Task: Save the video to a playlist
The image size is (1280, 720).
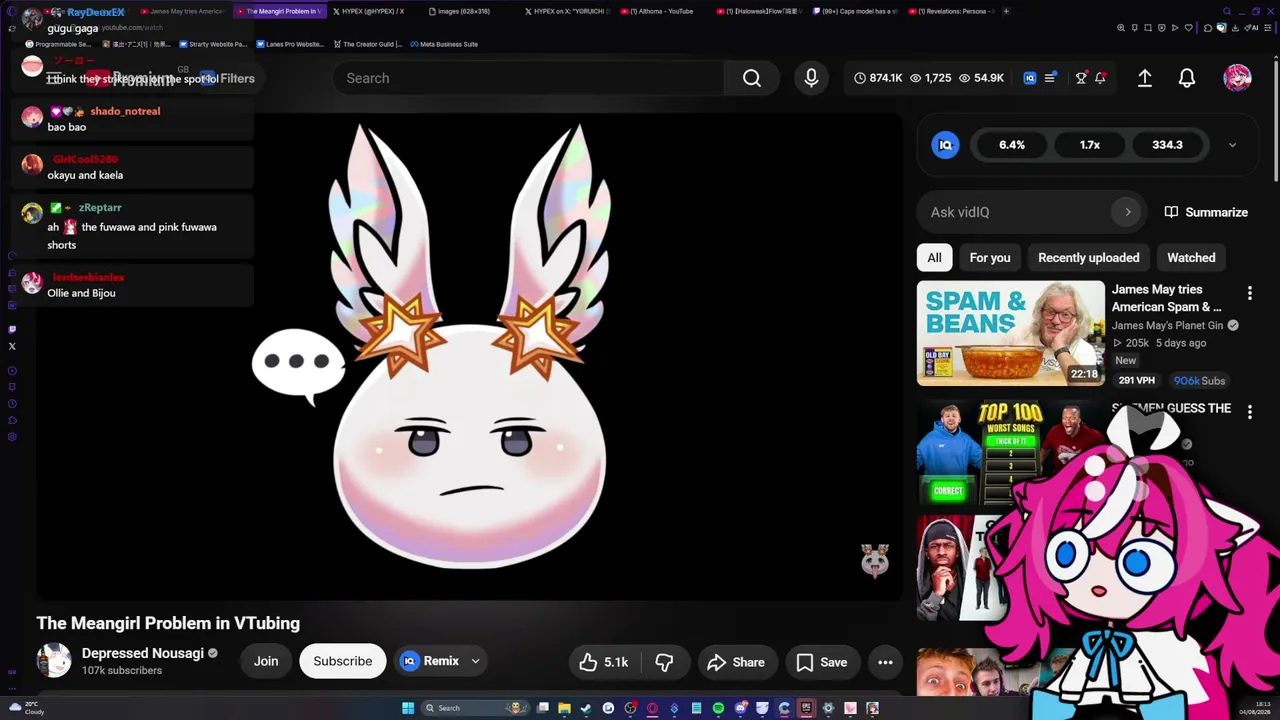Action: (x=822, y=662)
